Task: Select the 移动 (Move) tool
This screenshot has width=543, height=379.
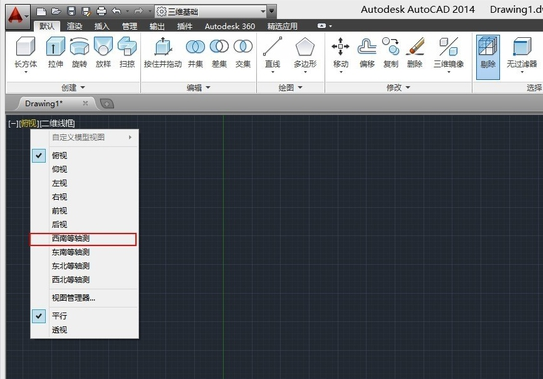Action: tap(340, 52)
